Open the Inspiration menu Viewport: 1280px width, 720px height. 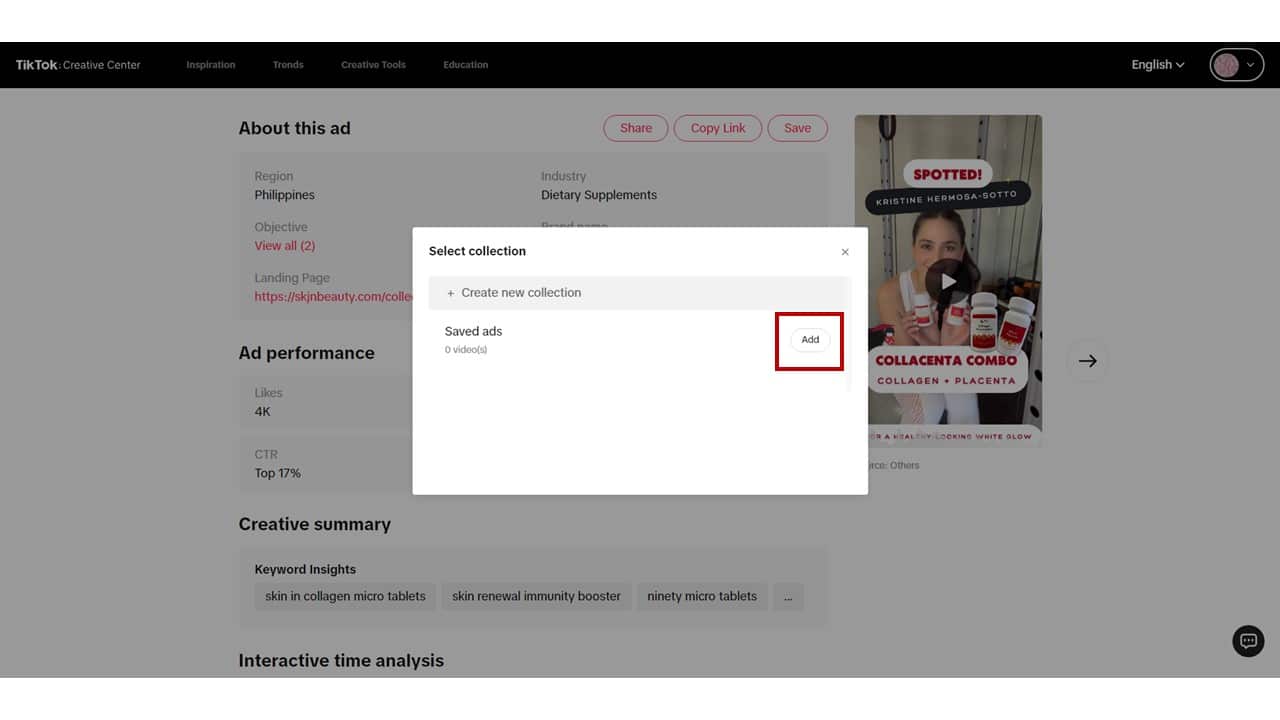coord(211,65)
